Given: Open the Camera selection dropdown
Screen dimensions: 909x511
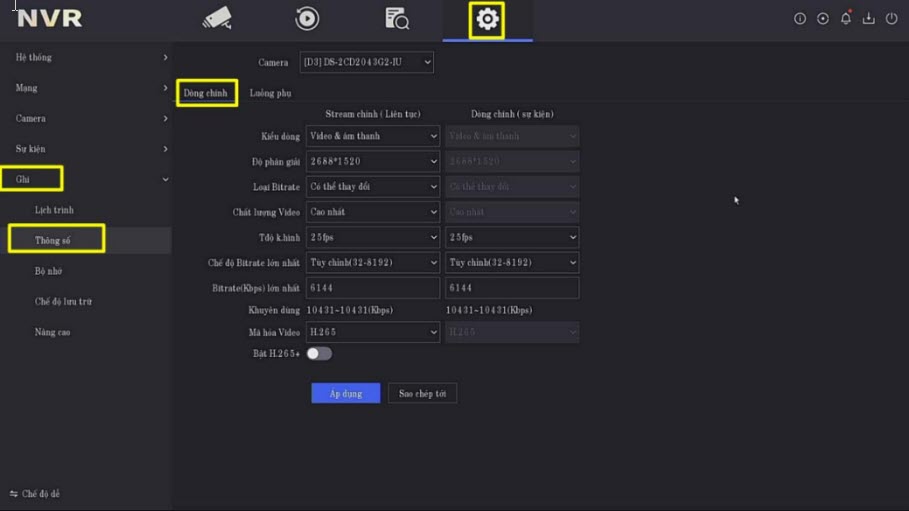Looking at the screenshot, I should [366, 62].
